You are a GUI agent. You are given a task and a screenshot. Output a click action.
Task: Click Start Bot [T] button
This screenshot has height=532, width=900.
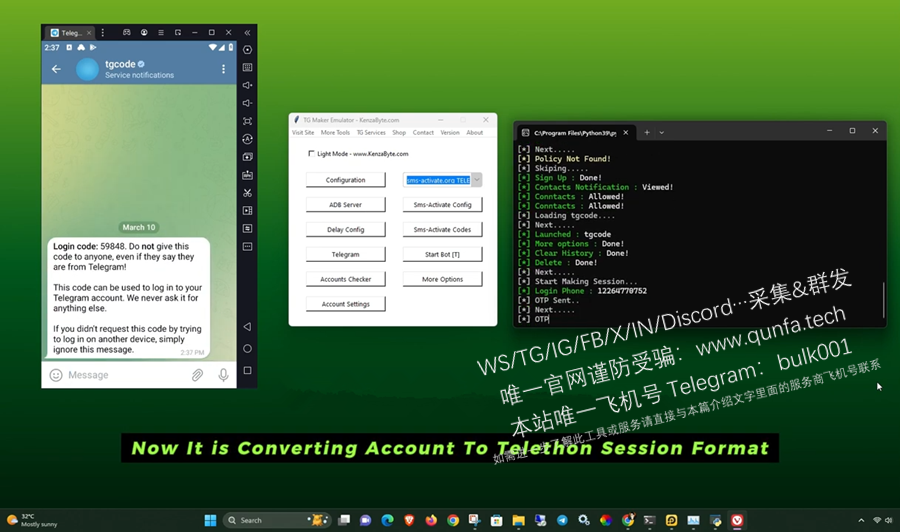(x=443, y=254)
